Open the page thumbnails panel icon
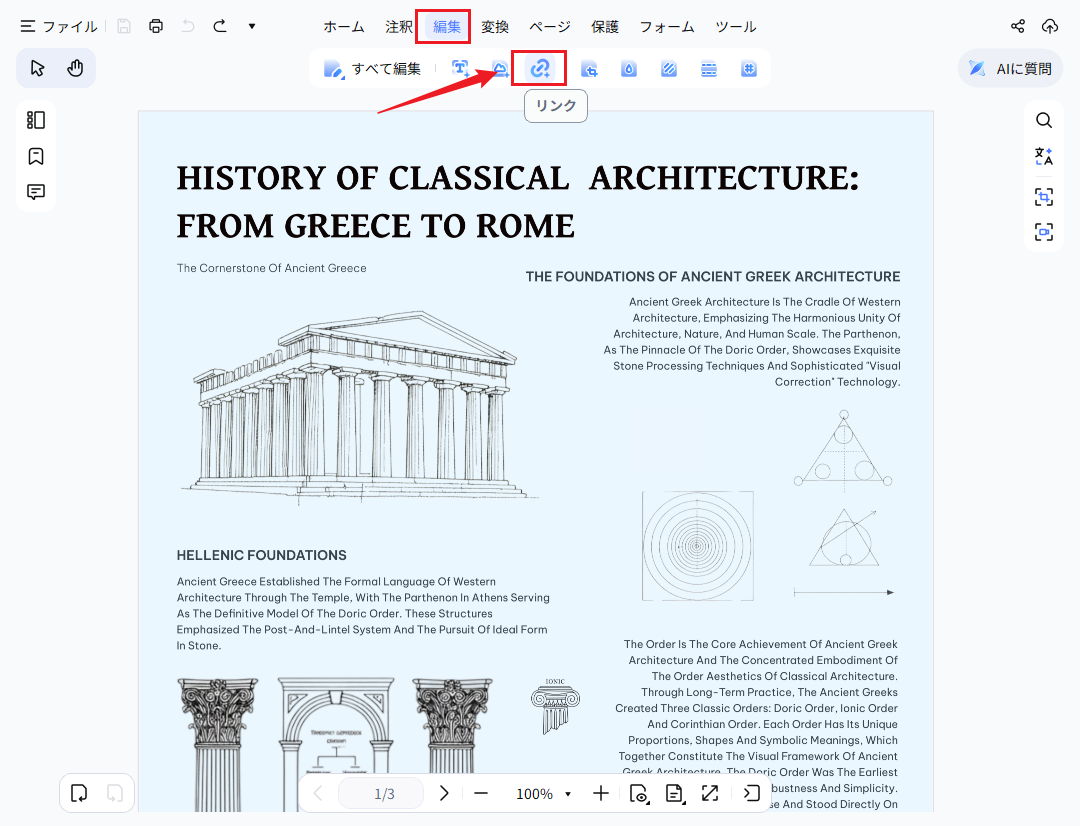Viewport: 1080px width, 826px height. pos(36,120)
